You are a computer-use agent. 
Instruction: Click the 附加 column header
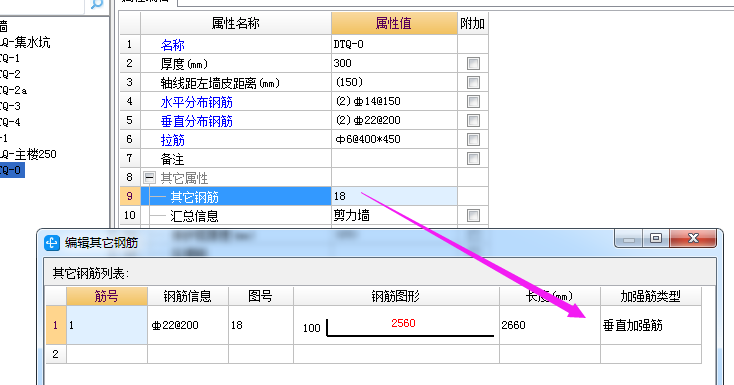[x=473, y=23]
